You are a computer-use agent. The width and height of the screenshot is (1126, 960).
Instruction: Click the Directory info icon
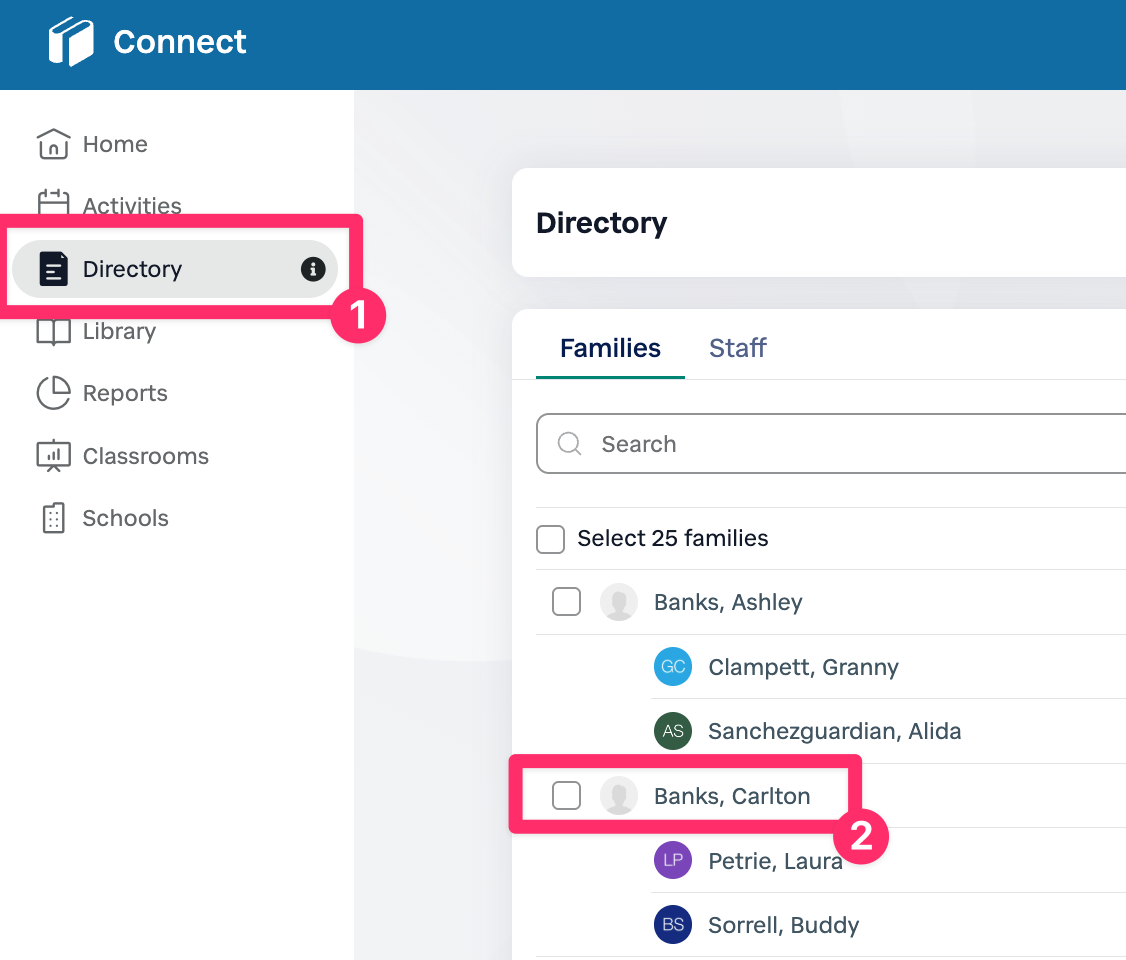point(313,269)
